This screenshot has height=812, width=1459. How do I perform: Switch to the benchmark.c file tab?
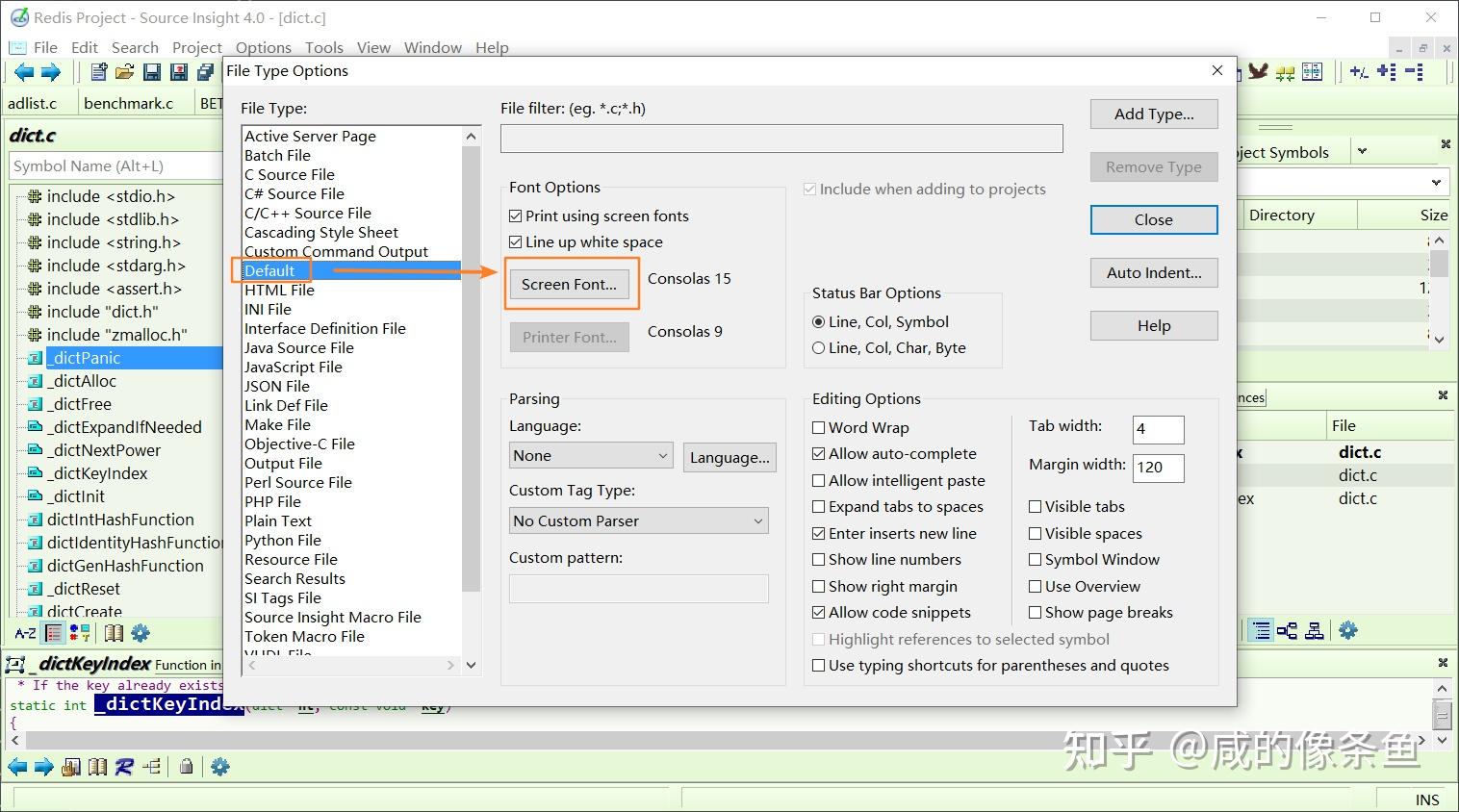129,103
